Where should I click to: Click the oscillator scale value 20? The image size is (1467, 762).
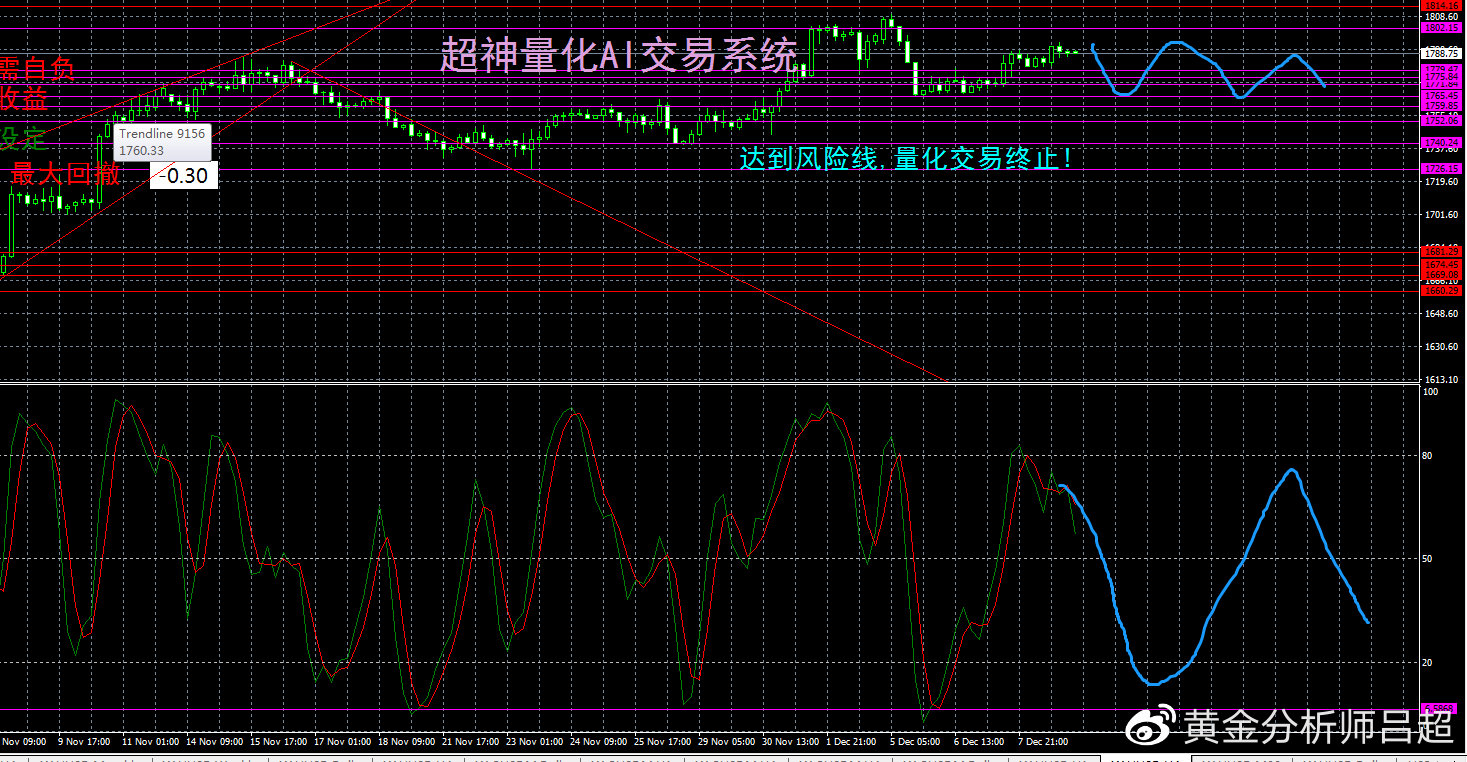coord(1429,662)
